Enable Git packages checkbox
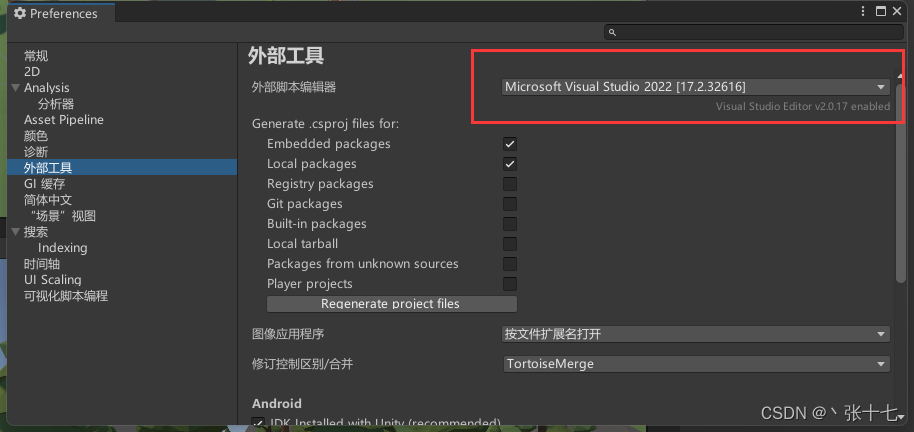This screenshot has height=432, width=914. pyautogui.click(x=510, y=204)
